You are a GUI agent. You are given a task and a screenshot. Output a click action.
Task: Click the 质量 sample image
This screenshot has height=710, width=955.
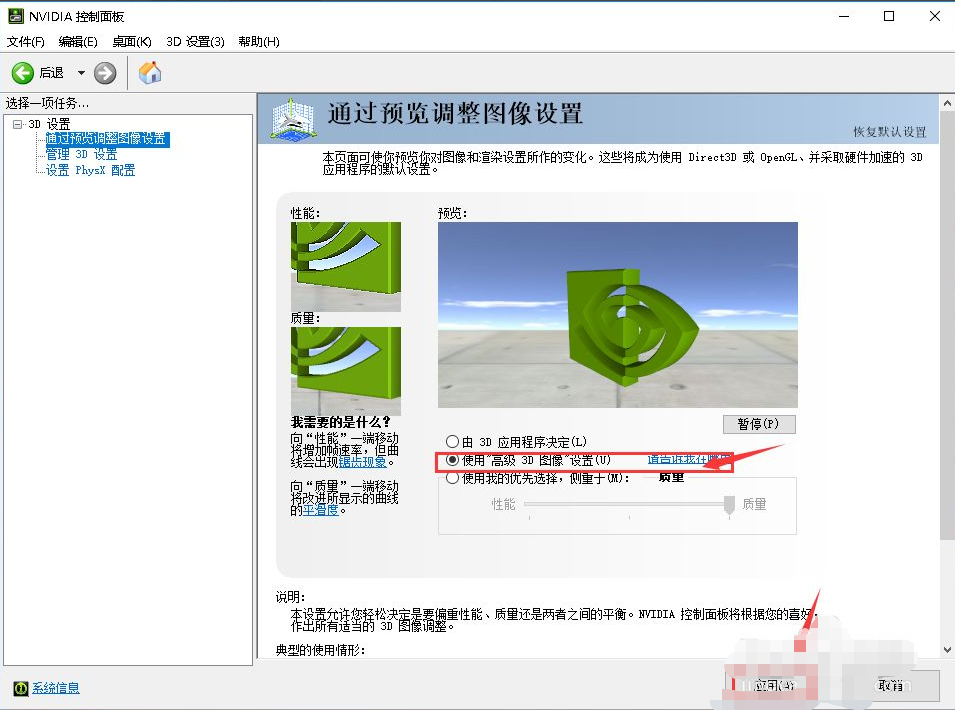tap(345, 371)
